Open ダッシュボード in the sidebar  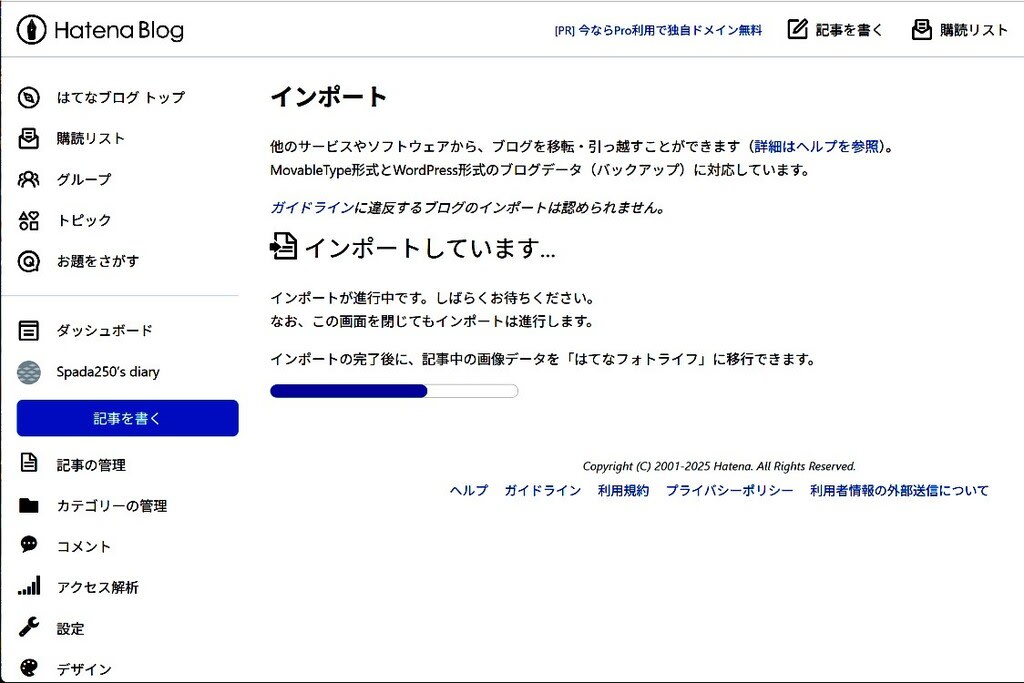(104, 330)
